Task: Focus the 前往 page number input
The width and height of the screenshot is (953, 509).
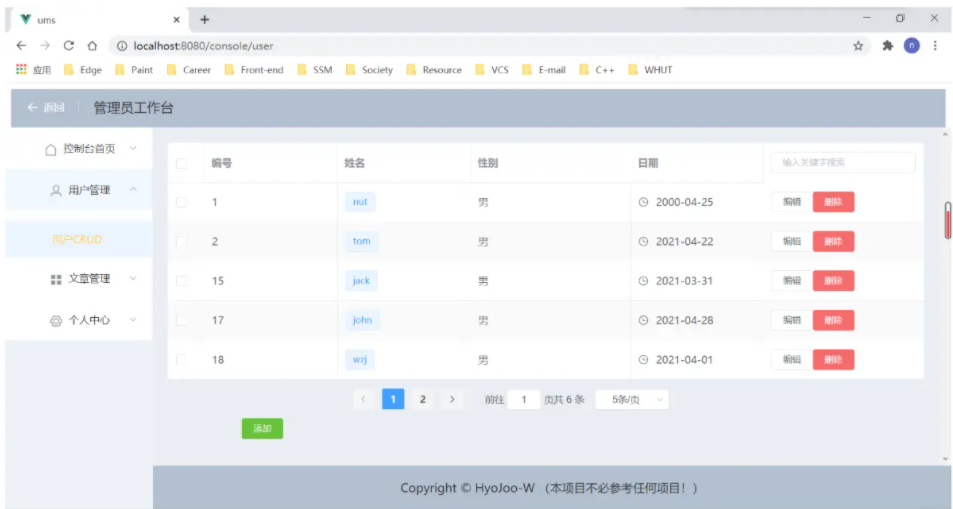Action: point(524,400)
